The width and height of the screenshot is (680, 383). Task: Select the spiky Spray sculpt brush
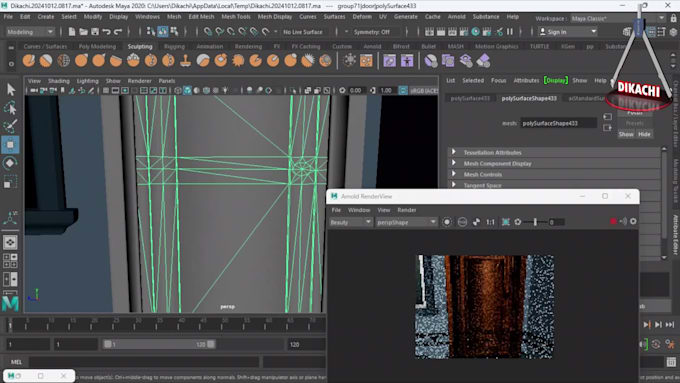[238, 61]
